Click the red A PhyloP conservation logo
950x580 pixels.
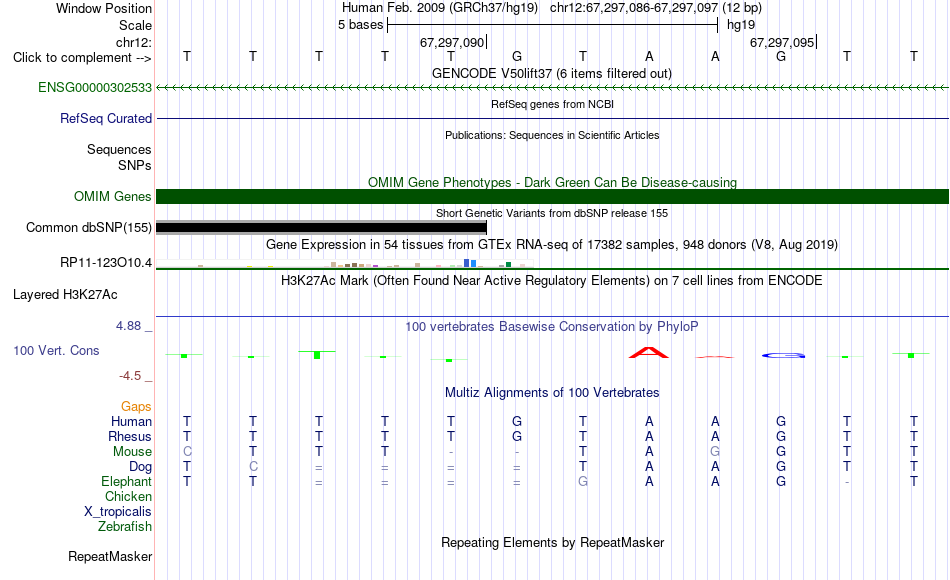tap(649, 352)
